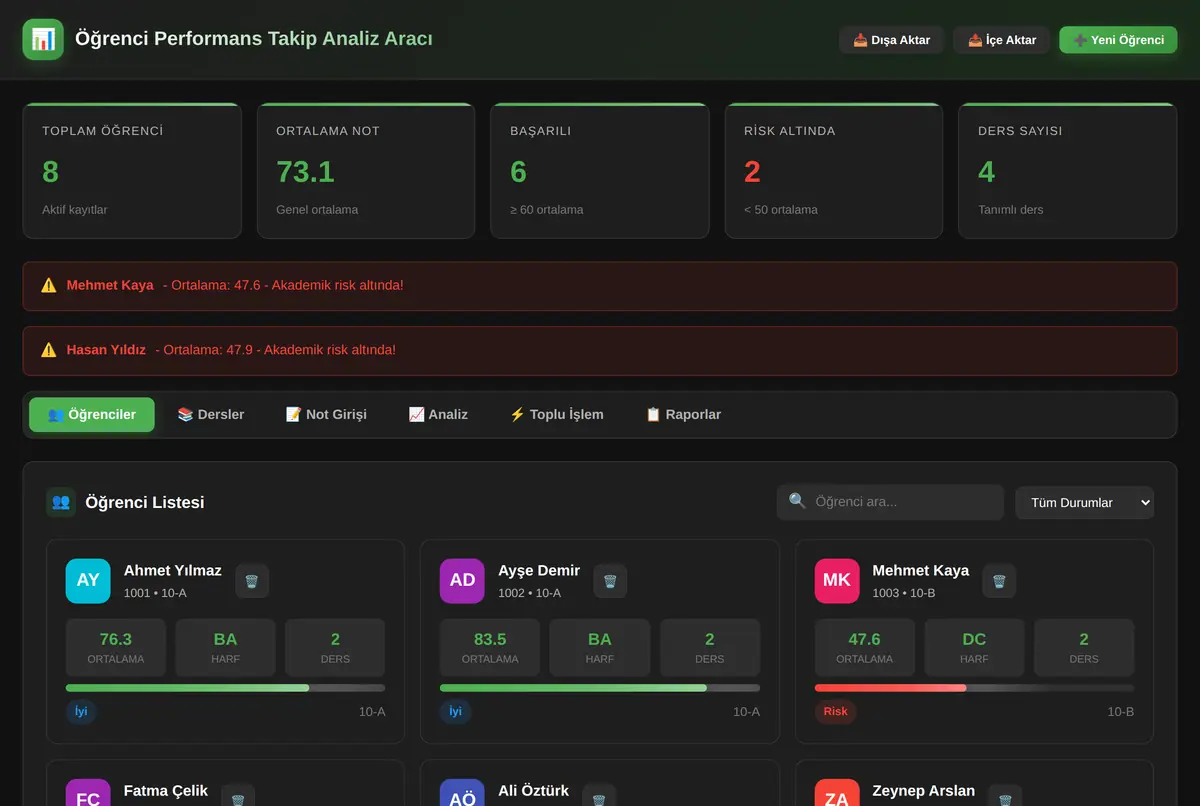Click the DC Harf grade box
Screen dimensions: 1200x806
pos(974,648)
